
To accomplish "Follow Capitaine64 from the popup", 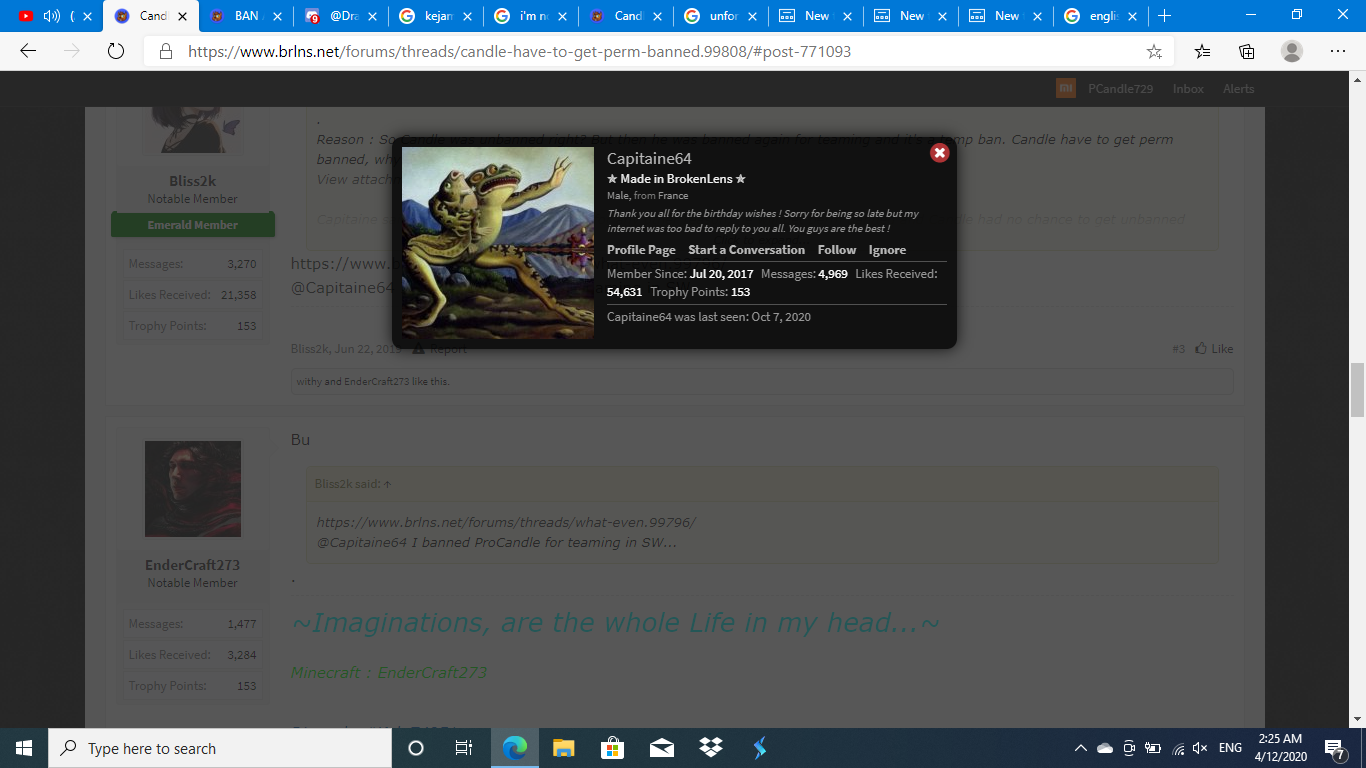I will tap(837, 250).
